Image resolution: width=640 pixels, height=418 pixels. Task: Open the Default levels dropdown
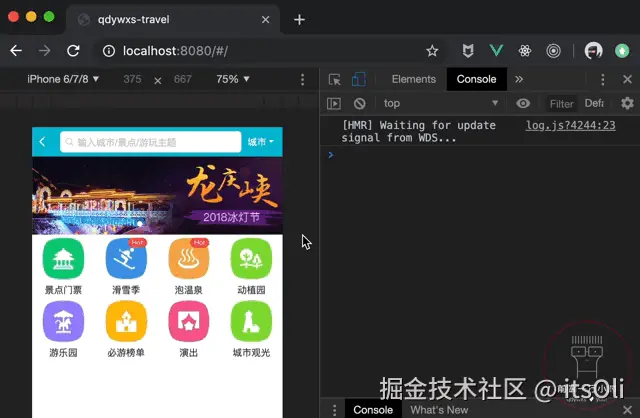[594, 103]
